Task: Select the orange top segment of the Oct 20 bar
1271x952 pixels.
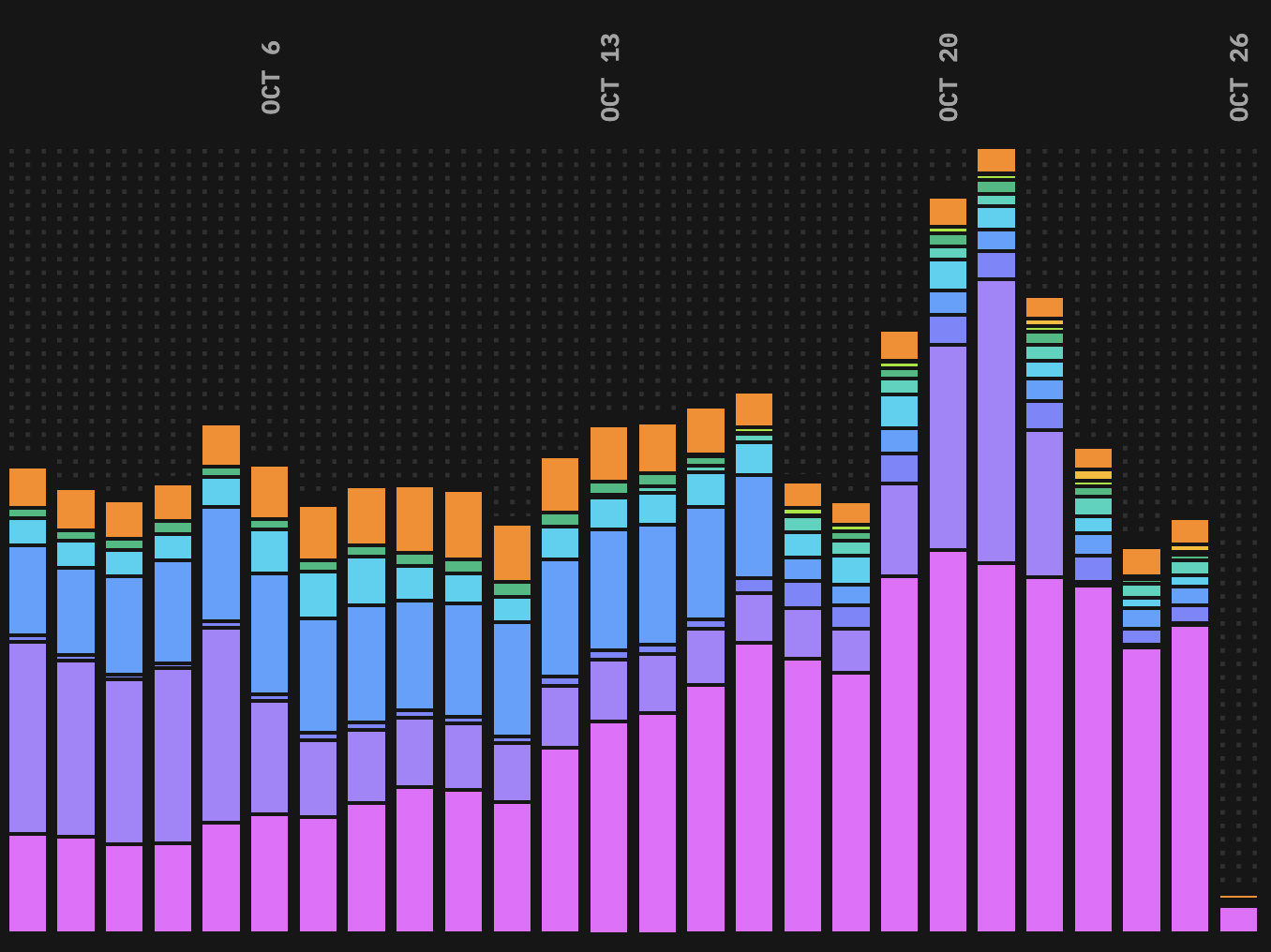Action: click(948, 211)
